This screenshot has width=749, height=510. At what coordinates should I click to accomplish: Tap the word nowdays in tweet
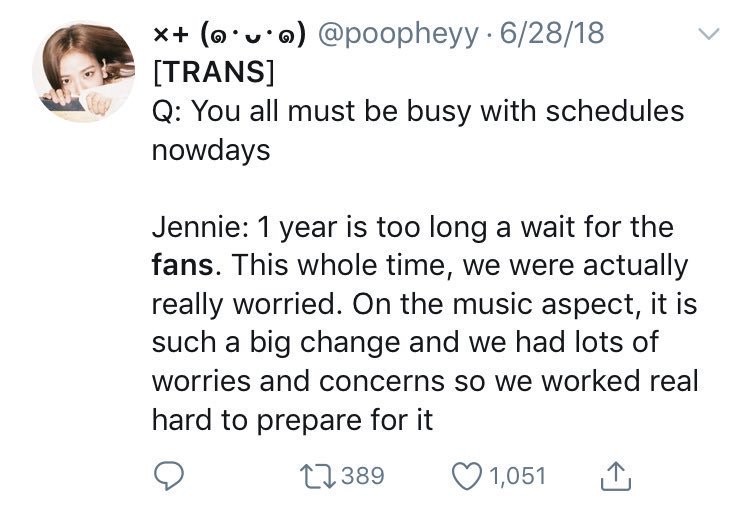tap(211, 150)
